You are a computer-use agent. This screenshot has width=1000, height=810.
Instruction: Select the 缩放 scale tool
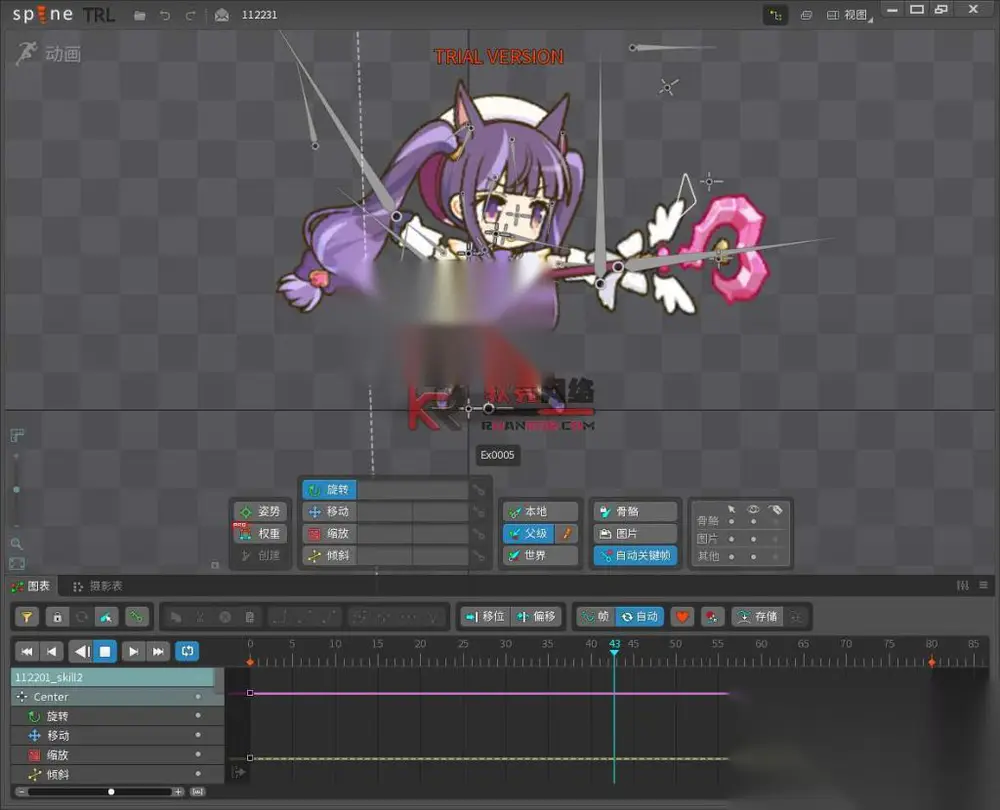[x=329, y=534]
